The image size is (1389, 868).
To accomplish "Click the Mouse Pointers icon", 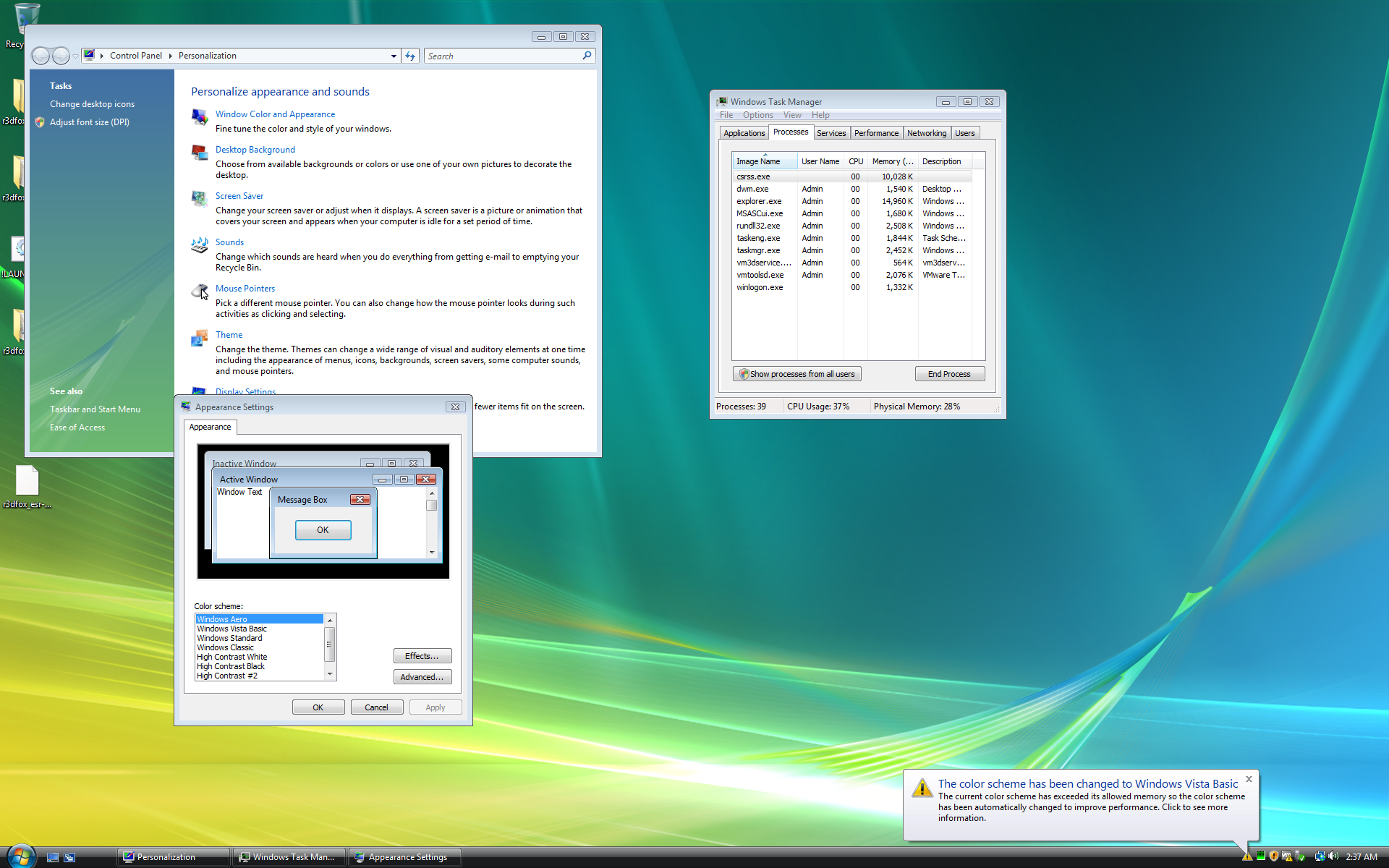I will pyautogui.click(x=200, y=292).
